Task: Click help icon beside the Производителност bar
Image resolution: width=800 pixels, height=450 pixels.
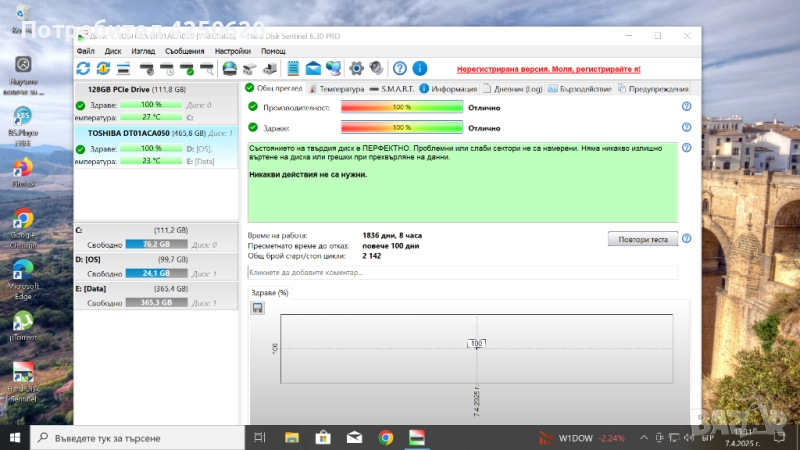Action: tap(686, 107)
